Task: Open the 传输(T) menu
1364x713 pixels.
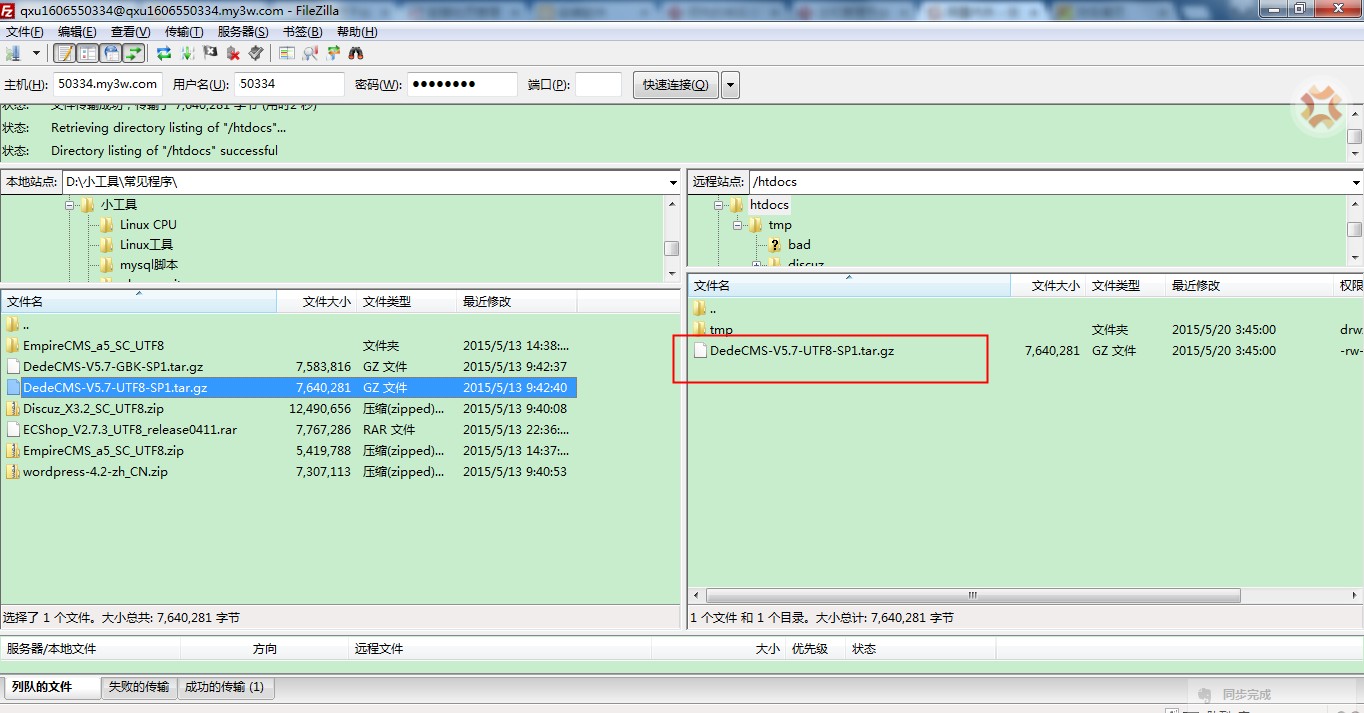Action: click(184, 32)
